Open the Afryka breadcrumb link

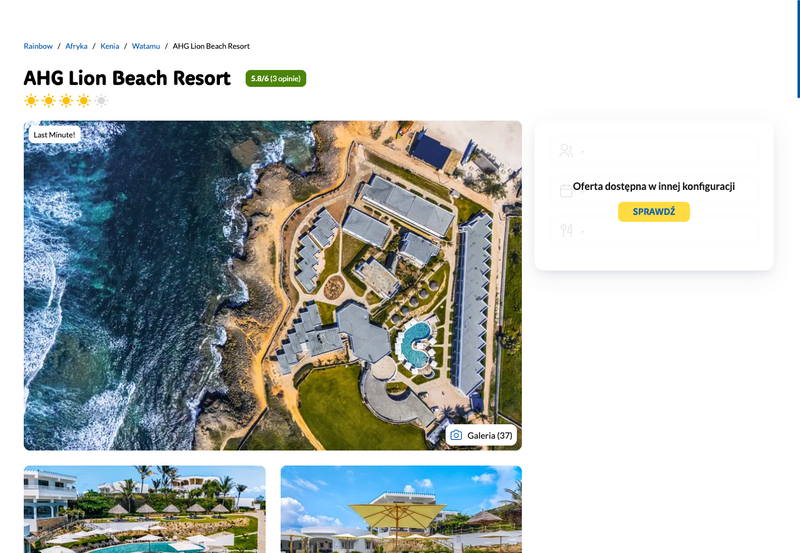77,46
